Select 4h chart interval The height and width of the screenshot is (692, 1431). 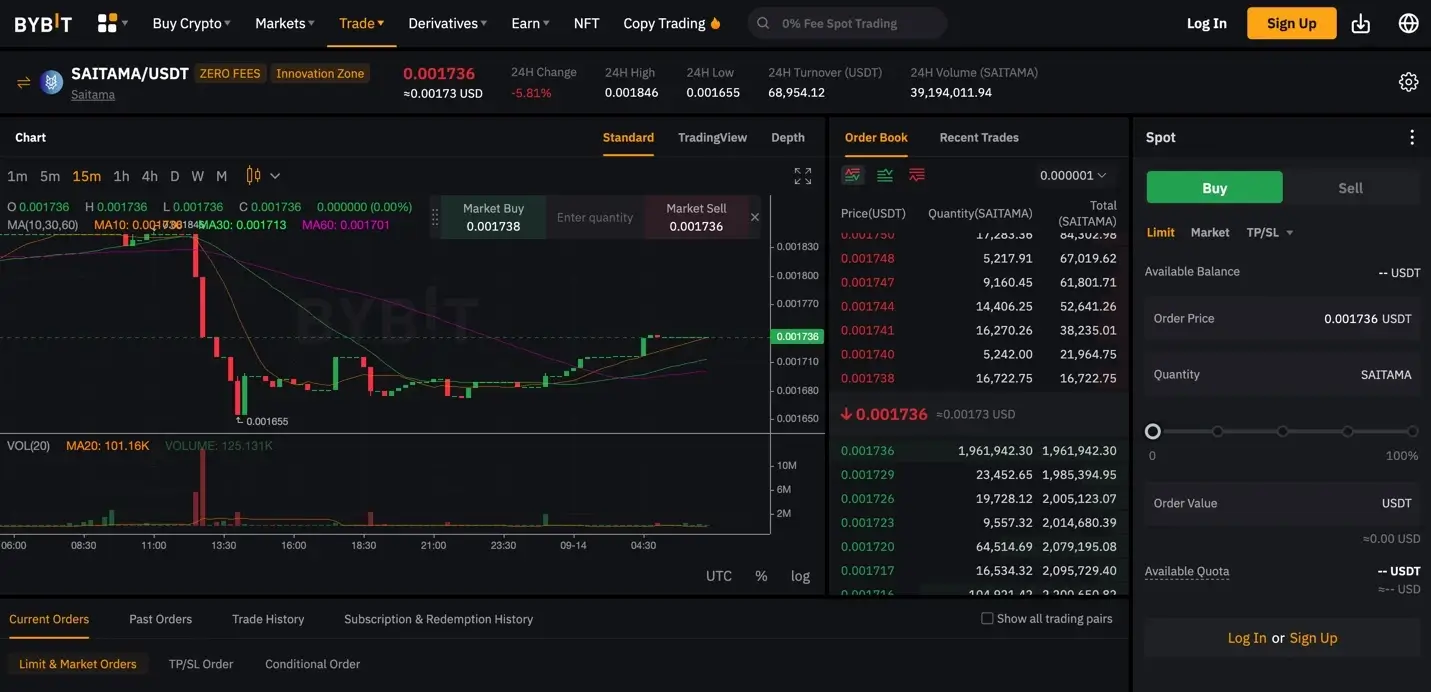pyautogui.click(x=149, y=176)
